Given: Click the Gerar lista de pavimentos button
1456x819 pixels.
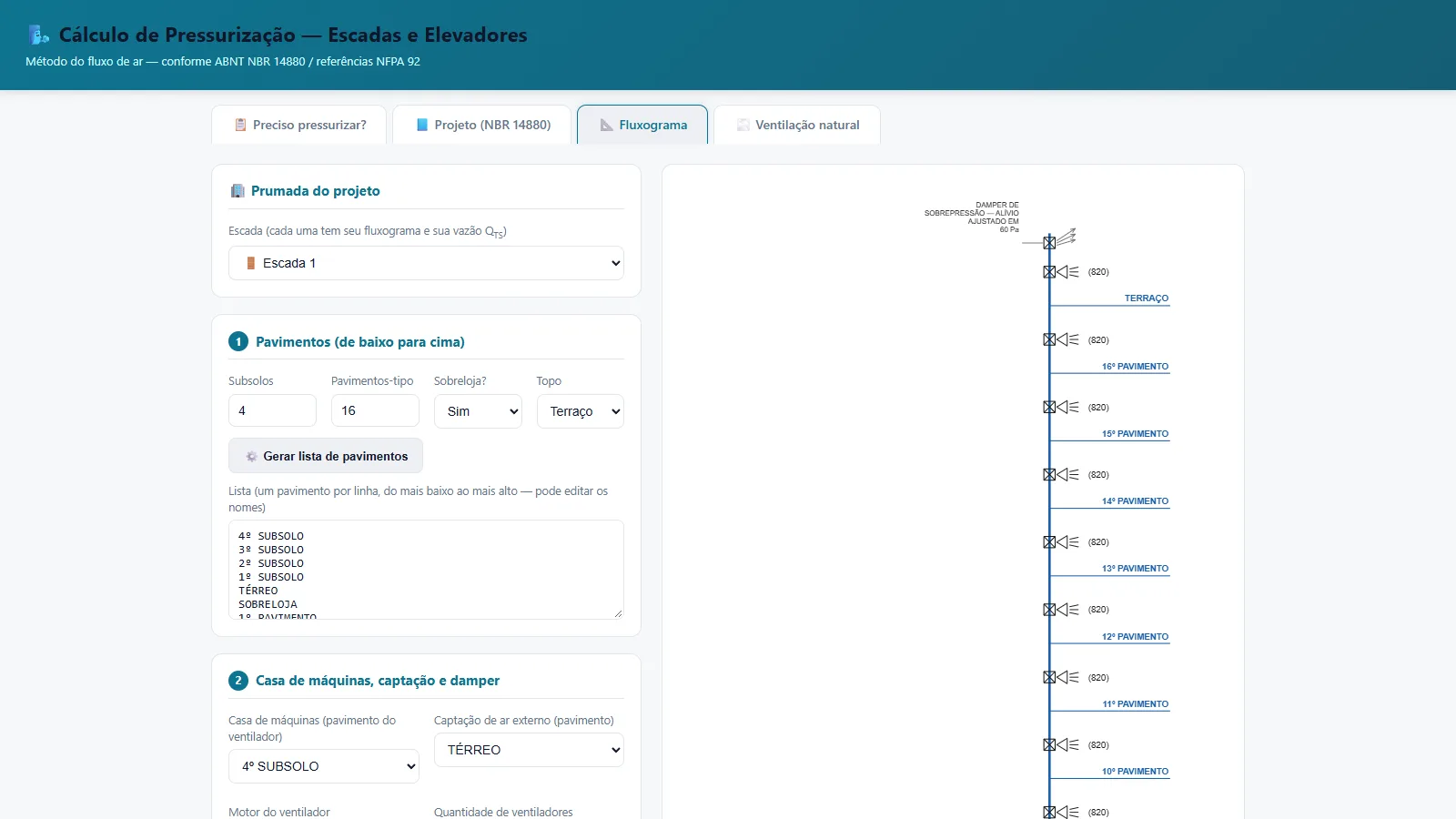Looking at the screenshot, I should (x=326, y=456).
